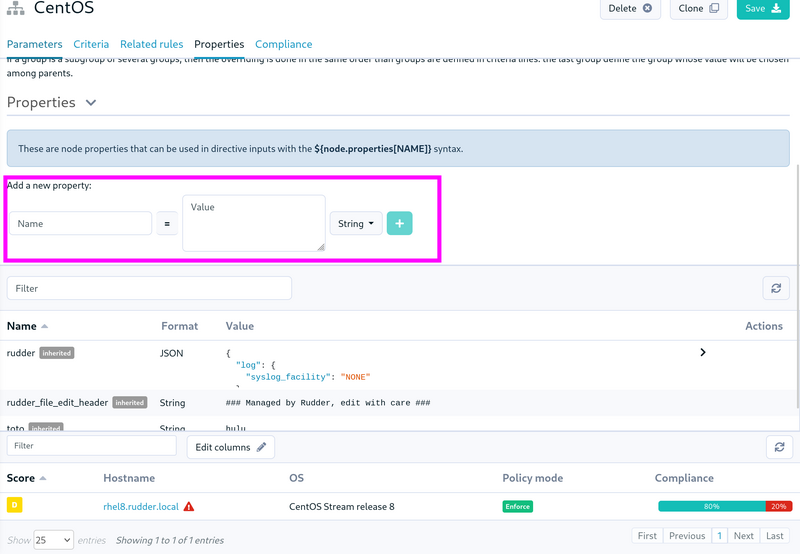Image resolution: width=800 pixels, height=554 pixels.
Task: Open the String format dropdown
Action: point(356,223)
